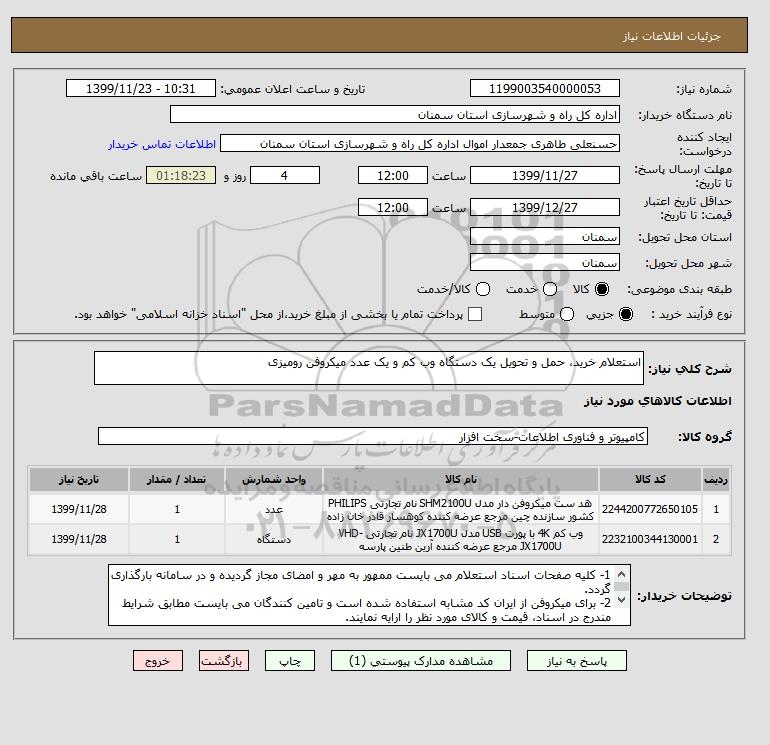This screenshot has height=745, width=770.
Task: Select the متوسط purchase type radio
Action: pyautogui.click(x=567, y=314)
